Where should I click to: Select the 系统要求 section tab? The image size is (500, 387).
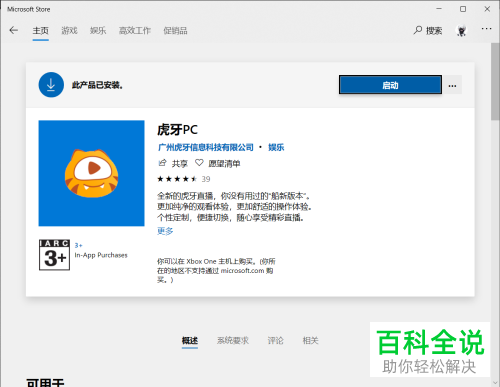(233, 341)
